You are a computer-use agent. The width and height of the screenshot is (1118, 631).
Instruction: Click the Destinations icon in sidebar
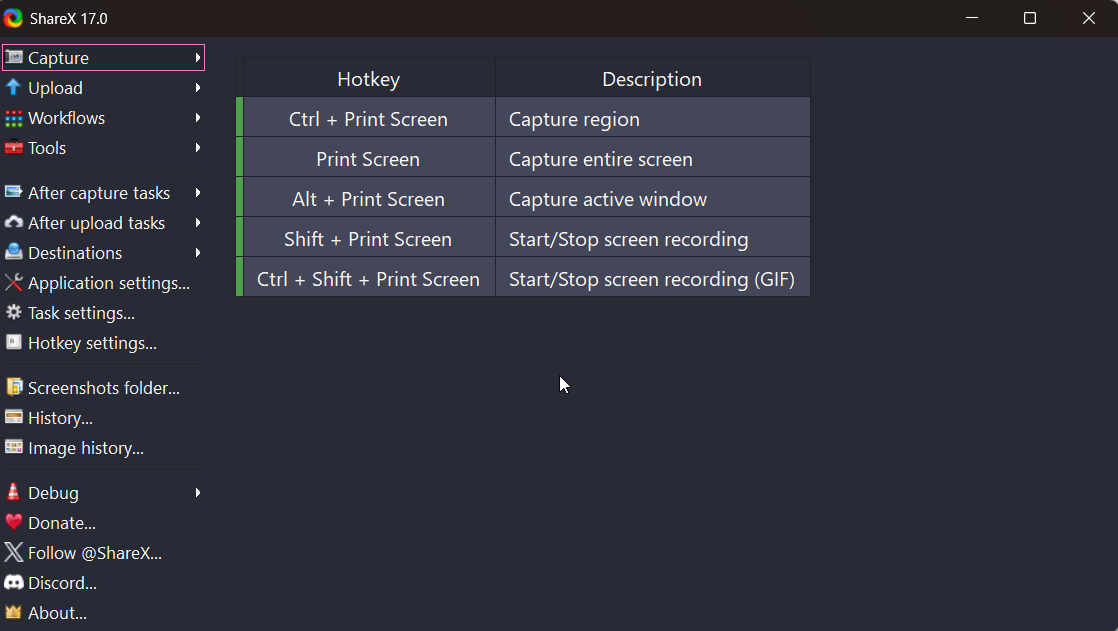point(13,252)
